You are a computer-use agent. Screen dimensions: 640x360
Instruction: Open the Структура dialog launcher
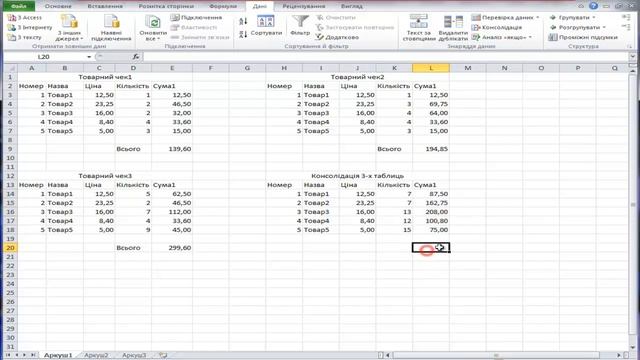point(629,47)
